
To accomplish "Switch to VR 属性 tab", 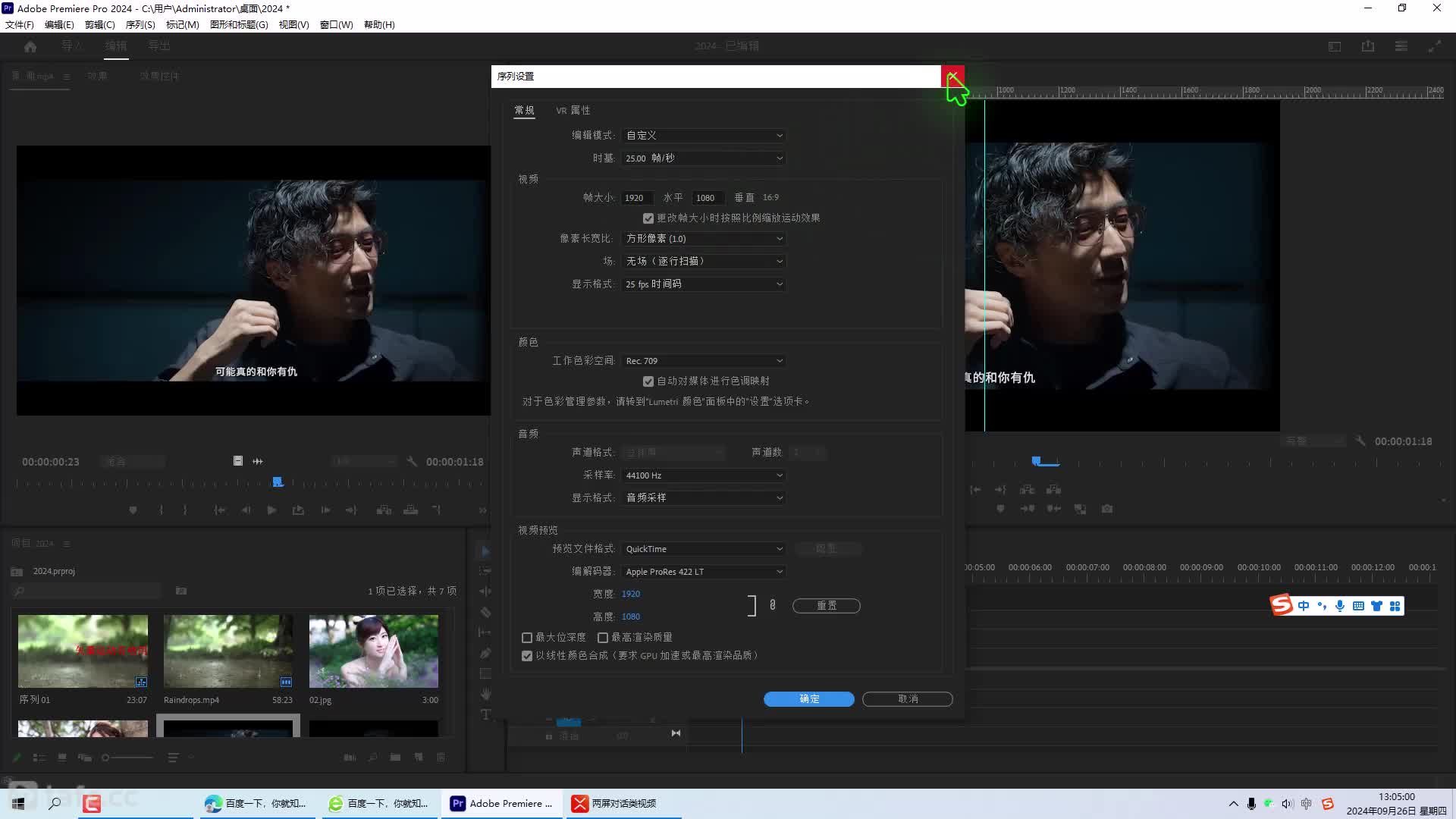I will (x=573, y=111).
